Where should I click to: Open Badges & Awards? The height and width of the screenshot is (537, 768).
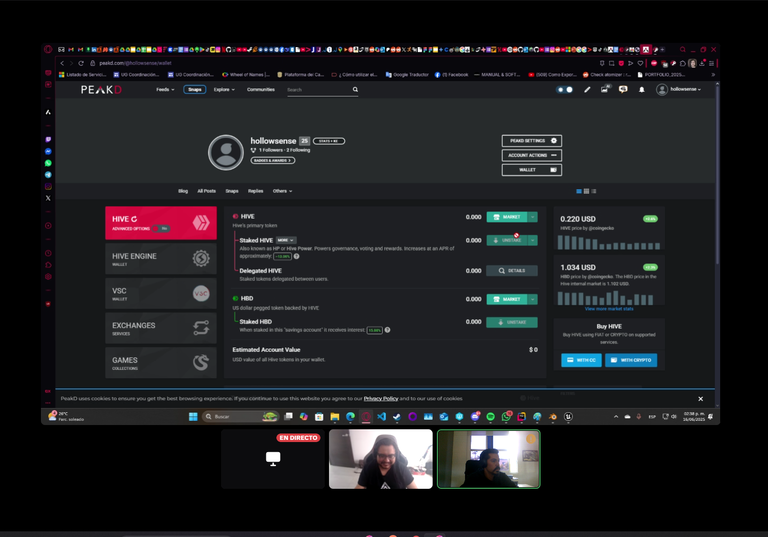point(273,160)
